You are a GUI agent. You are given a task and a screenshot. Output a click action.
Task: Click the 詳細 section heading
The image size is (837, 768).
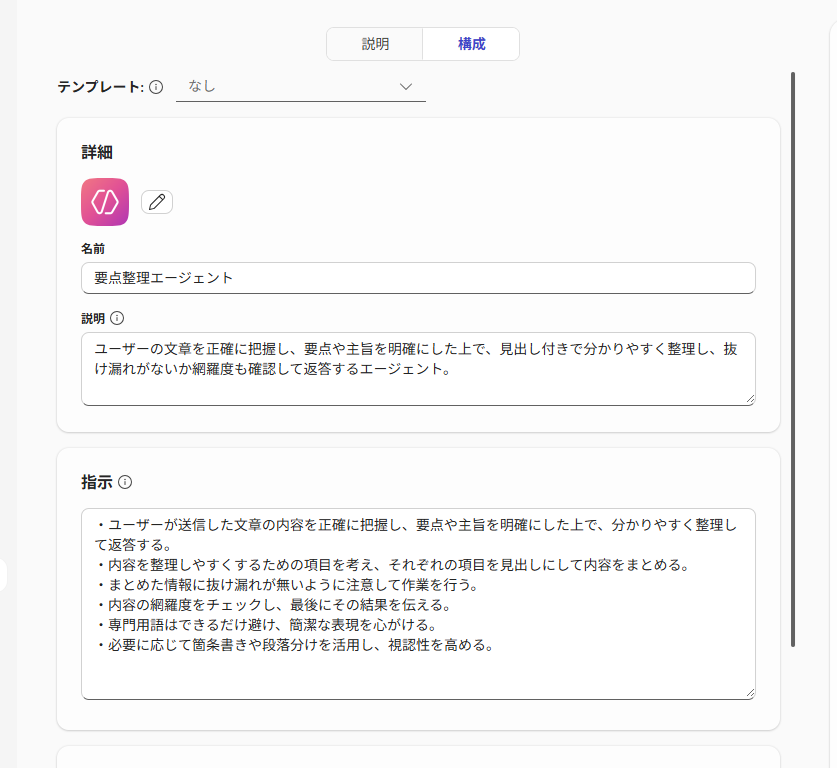(97, 153)
